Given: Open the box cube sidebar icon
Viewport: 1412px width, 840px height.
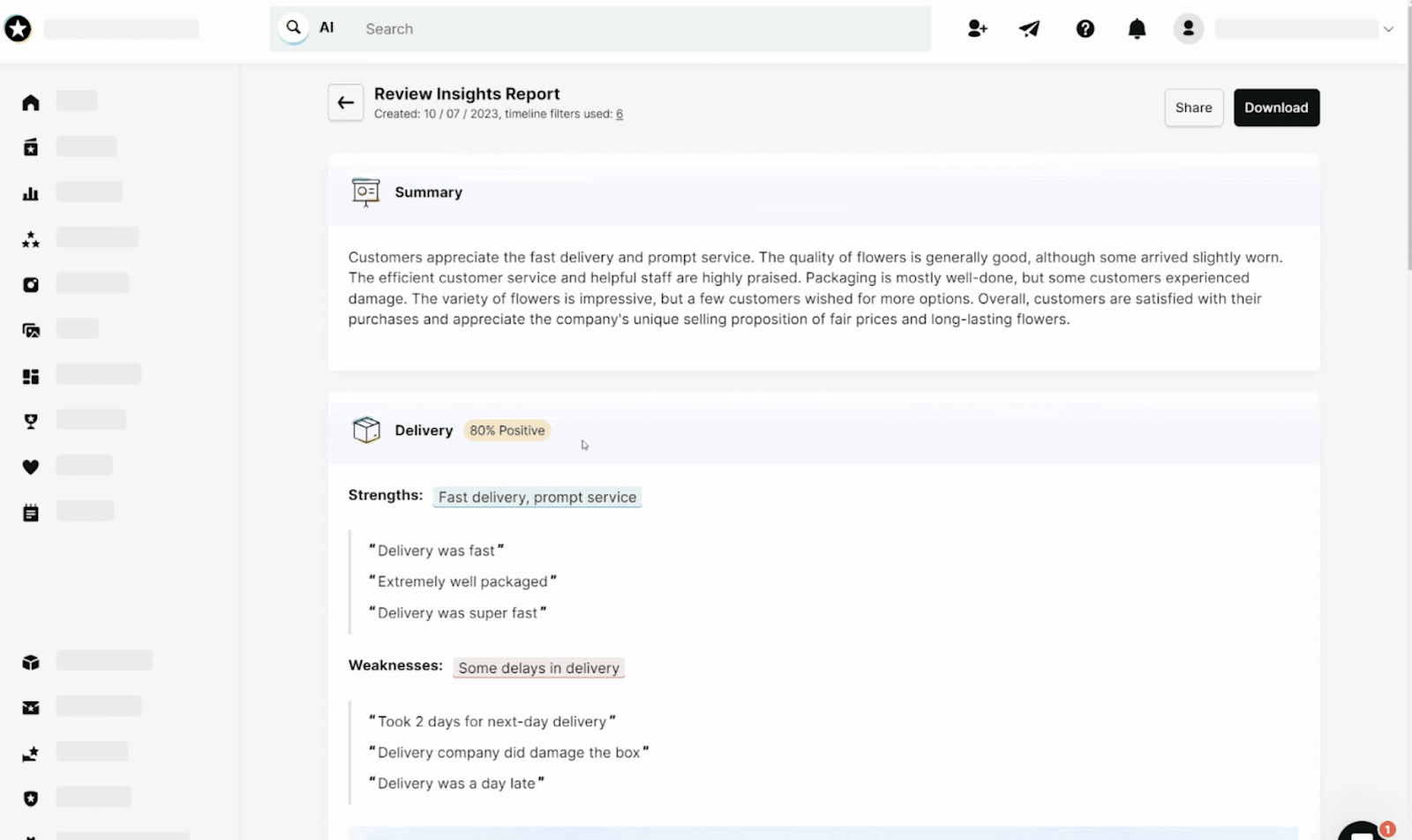Looking at the screenshot, I should pos(31,662).
